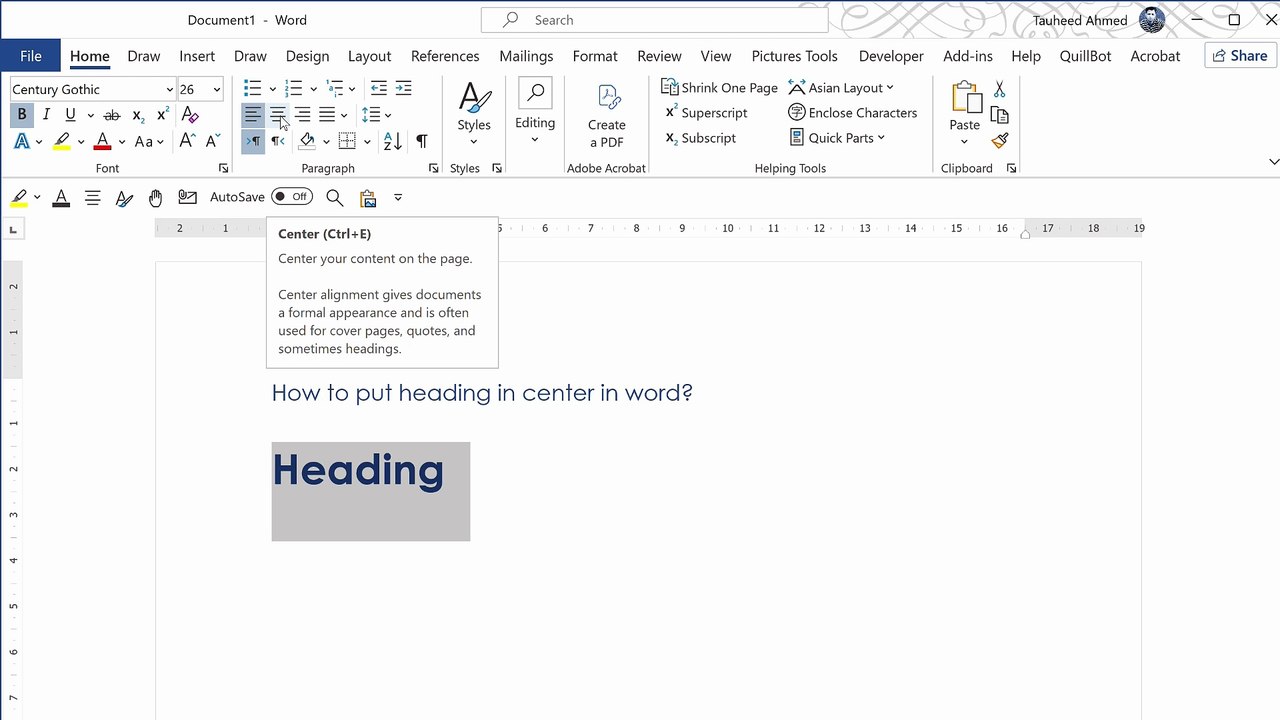The width and height of the screenshot is (1280, 720).
Task: Decrease font size with the shrink font icon
Action: pyautogui.click(x=210, y=142)
